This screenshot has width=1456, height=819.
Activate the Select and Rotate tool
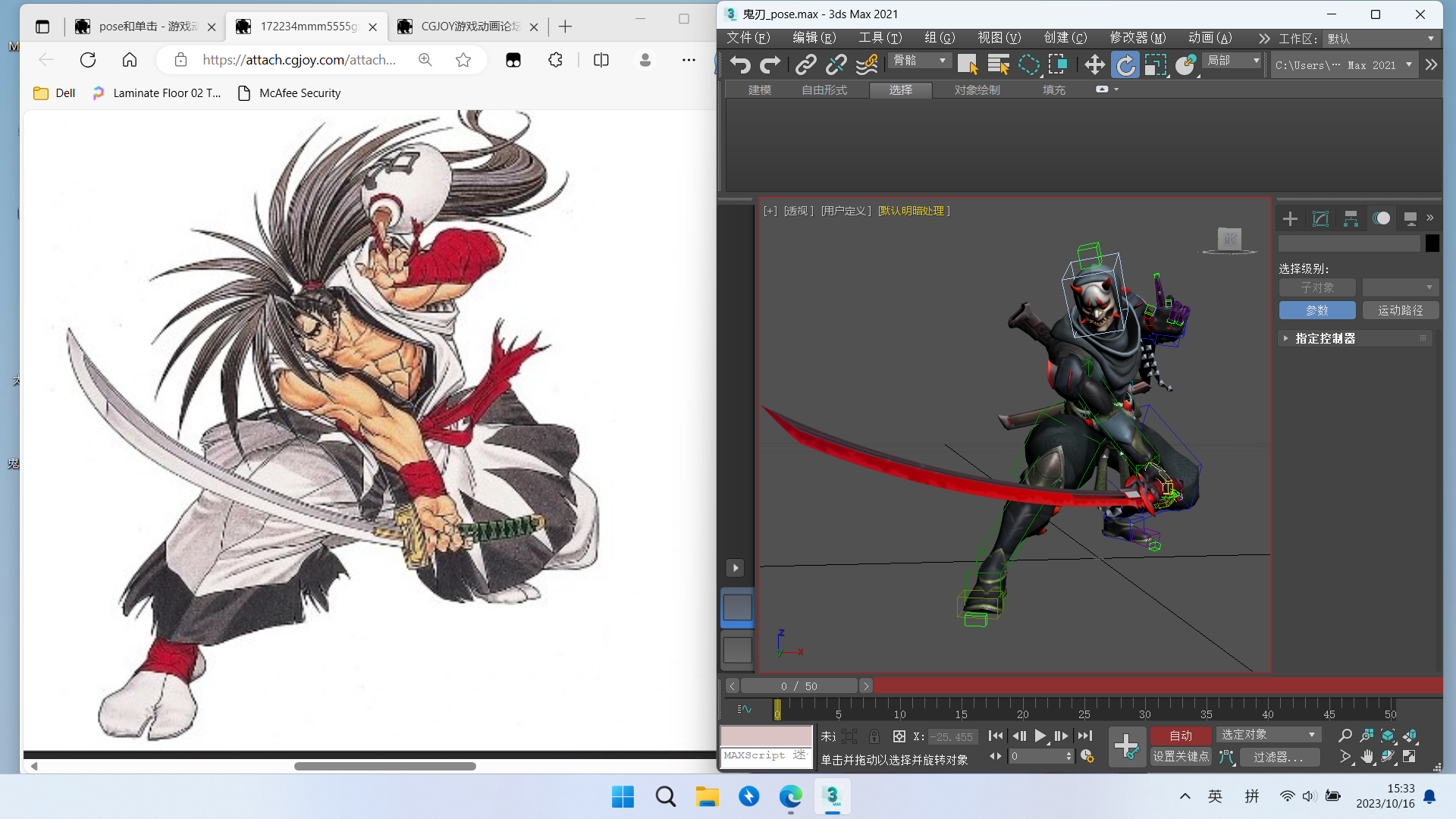pyautogui.click(x=1125, y=65)
